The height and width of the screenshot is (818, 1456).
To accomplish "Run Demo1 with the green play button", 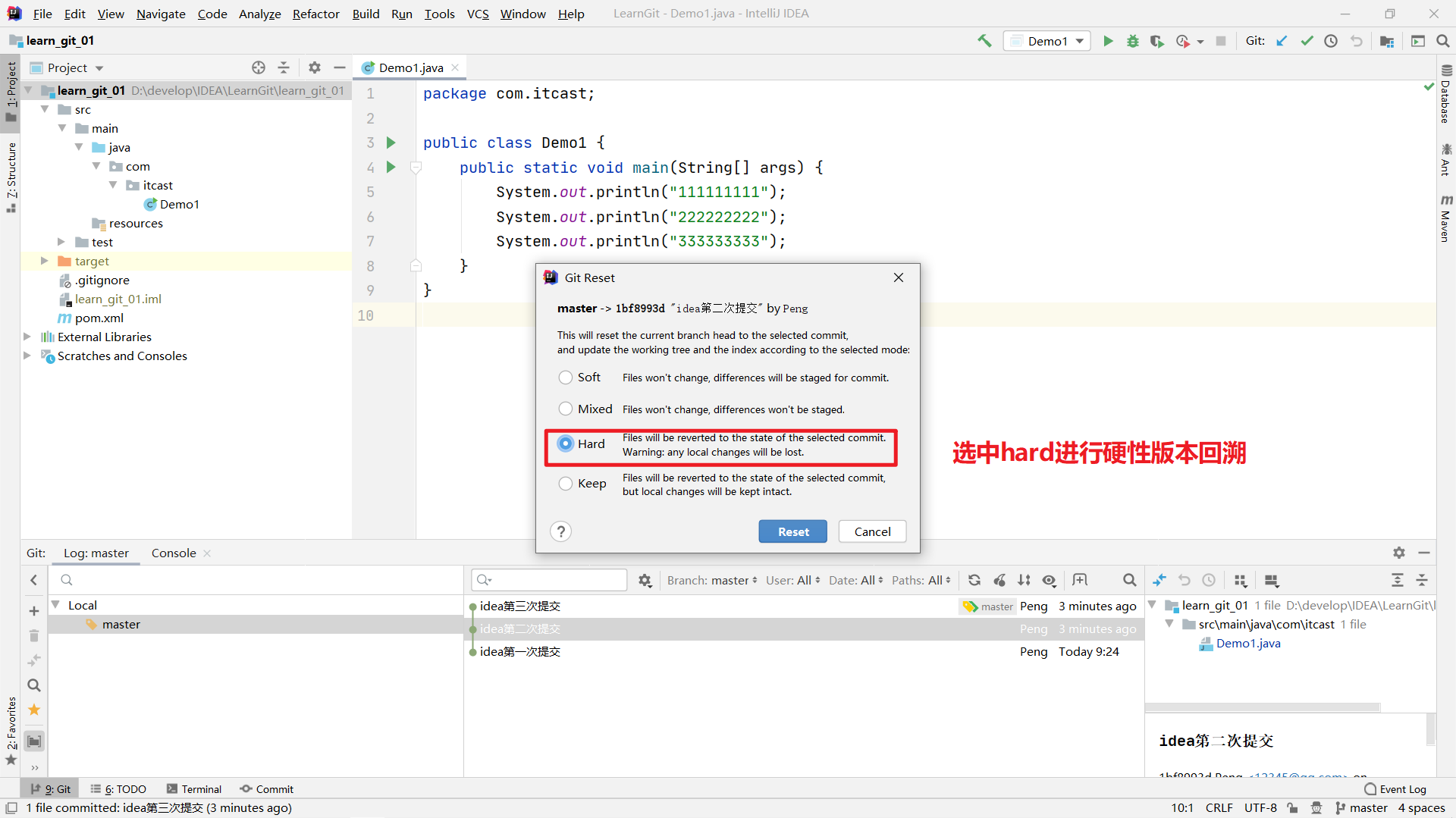I will [x=1108, y=41].
